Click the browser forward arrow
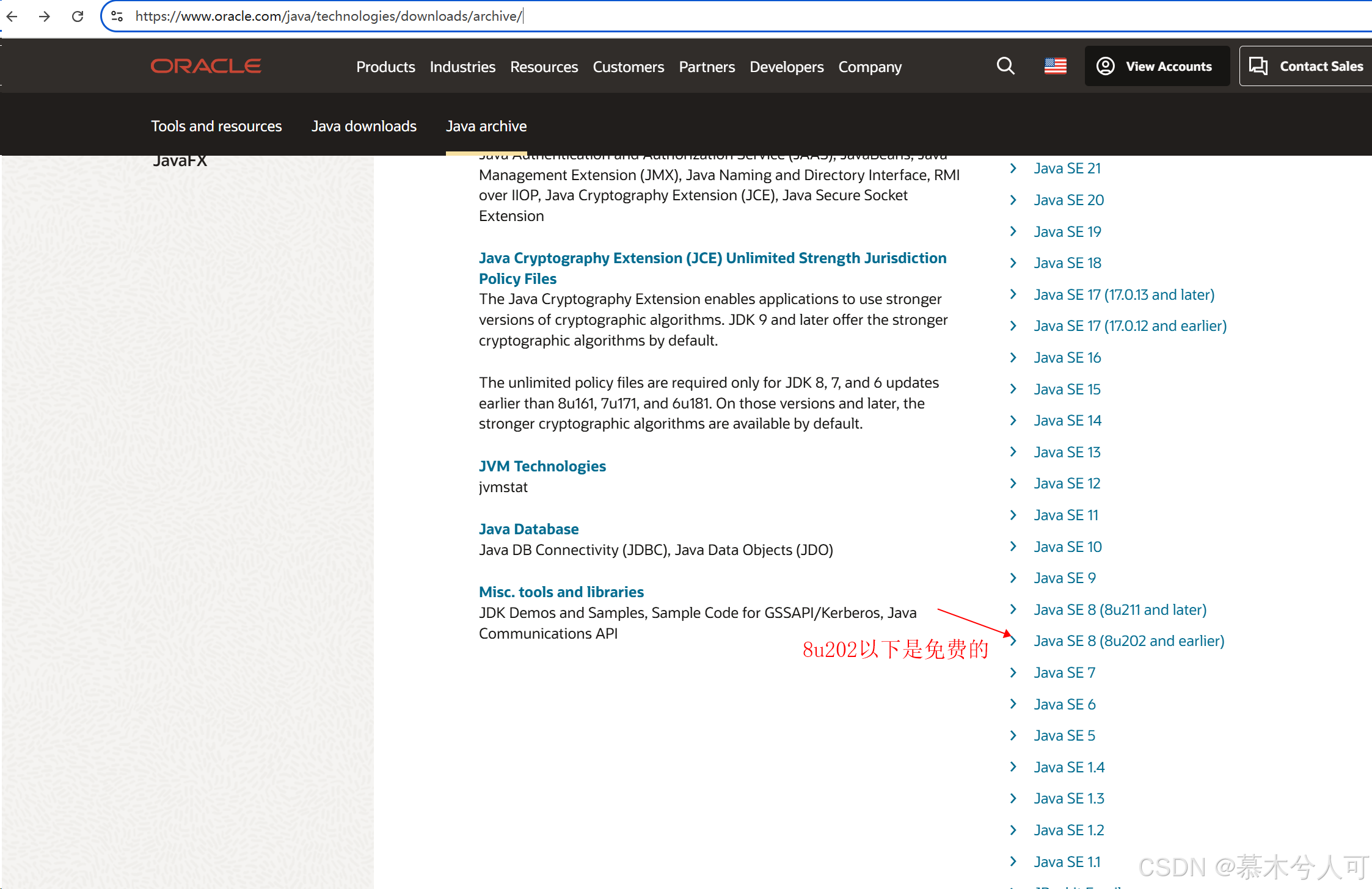 (x=45, y=16)
